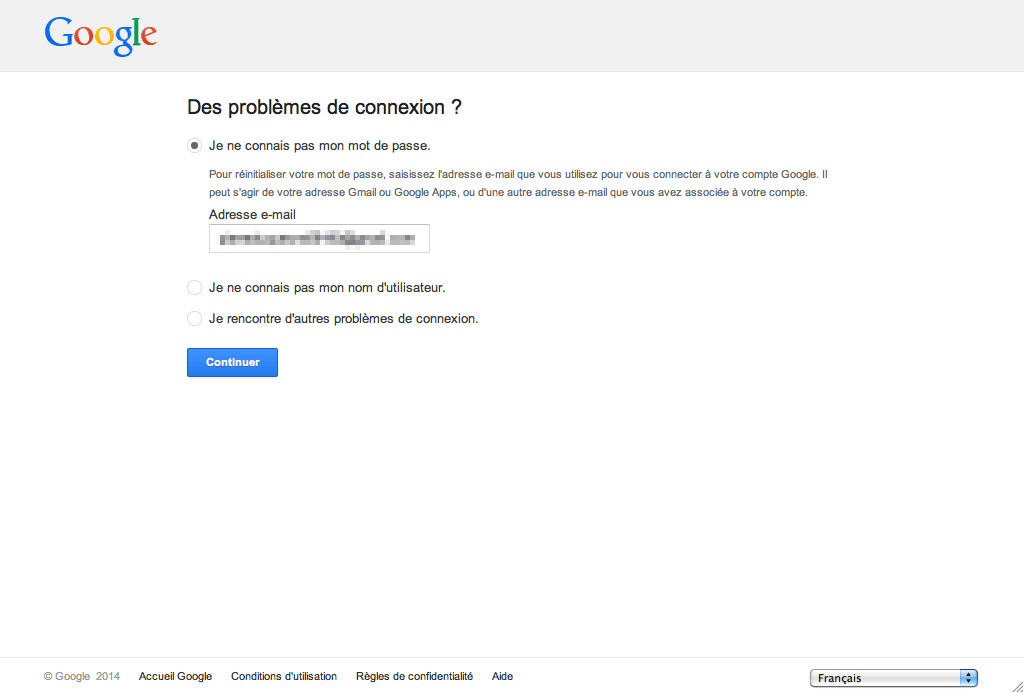Click the Google logo in the header

pos(101,36)
